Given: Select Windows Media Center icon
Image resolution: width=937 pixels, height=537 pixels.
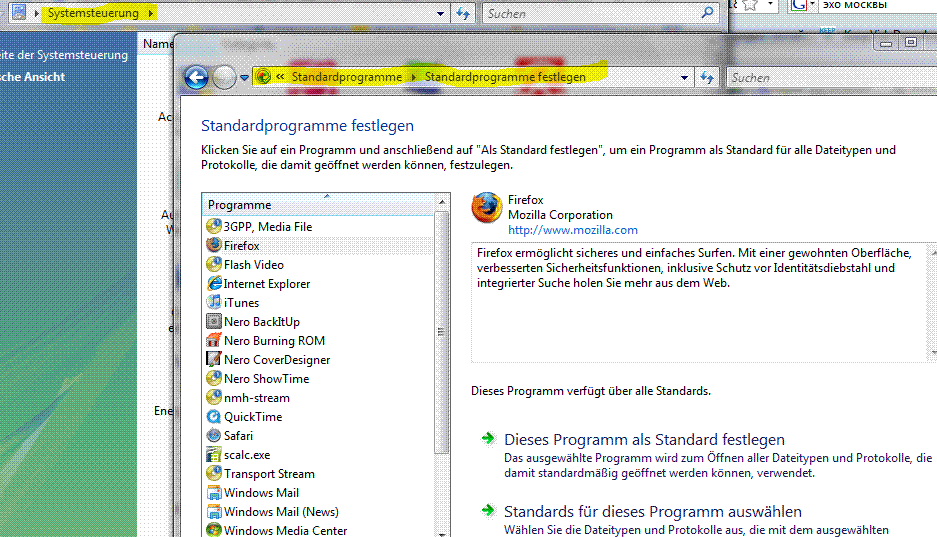Looking at the screenshot, I should [x=214, y=530].
